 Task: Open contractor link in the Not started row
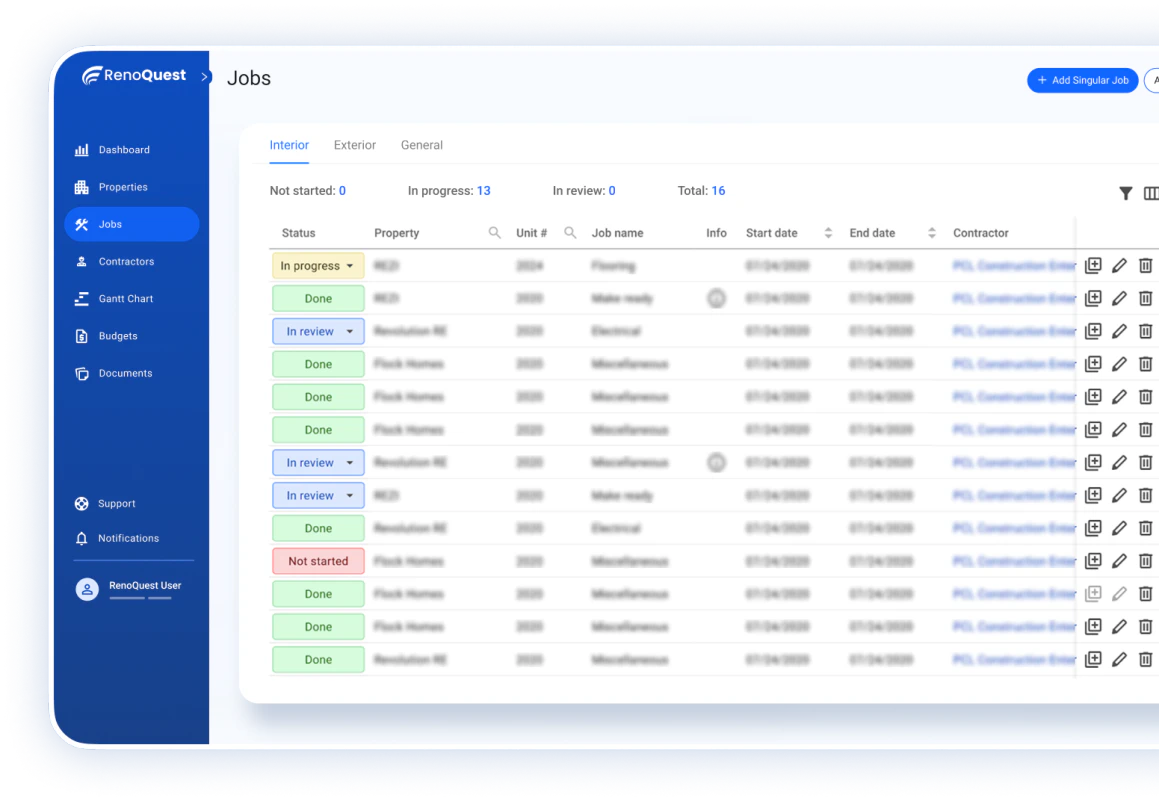tap(1014, 562)
